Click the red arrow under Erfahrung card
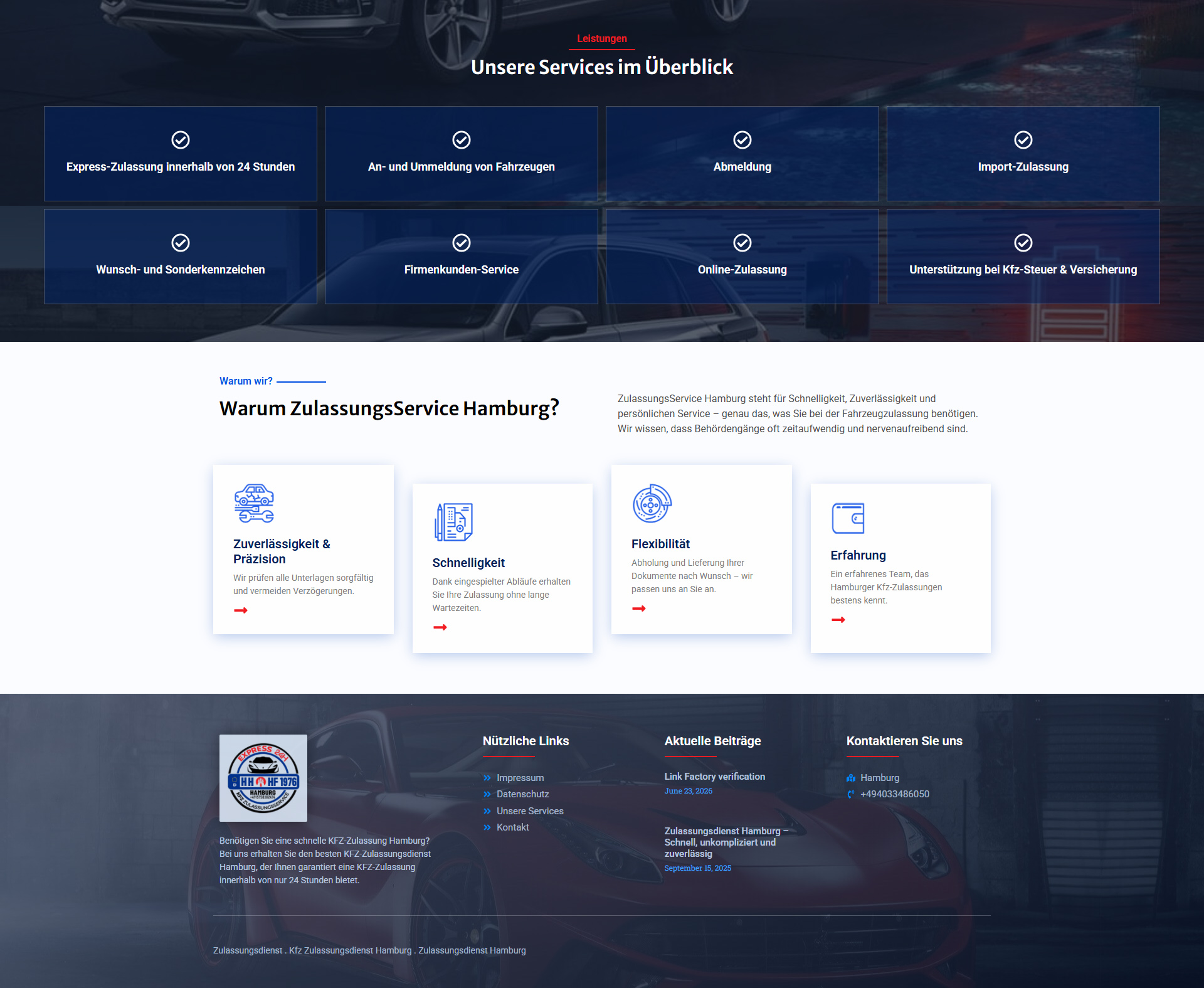 point(838,620)
